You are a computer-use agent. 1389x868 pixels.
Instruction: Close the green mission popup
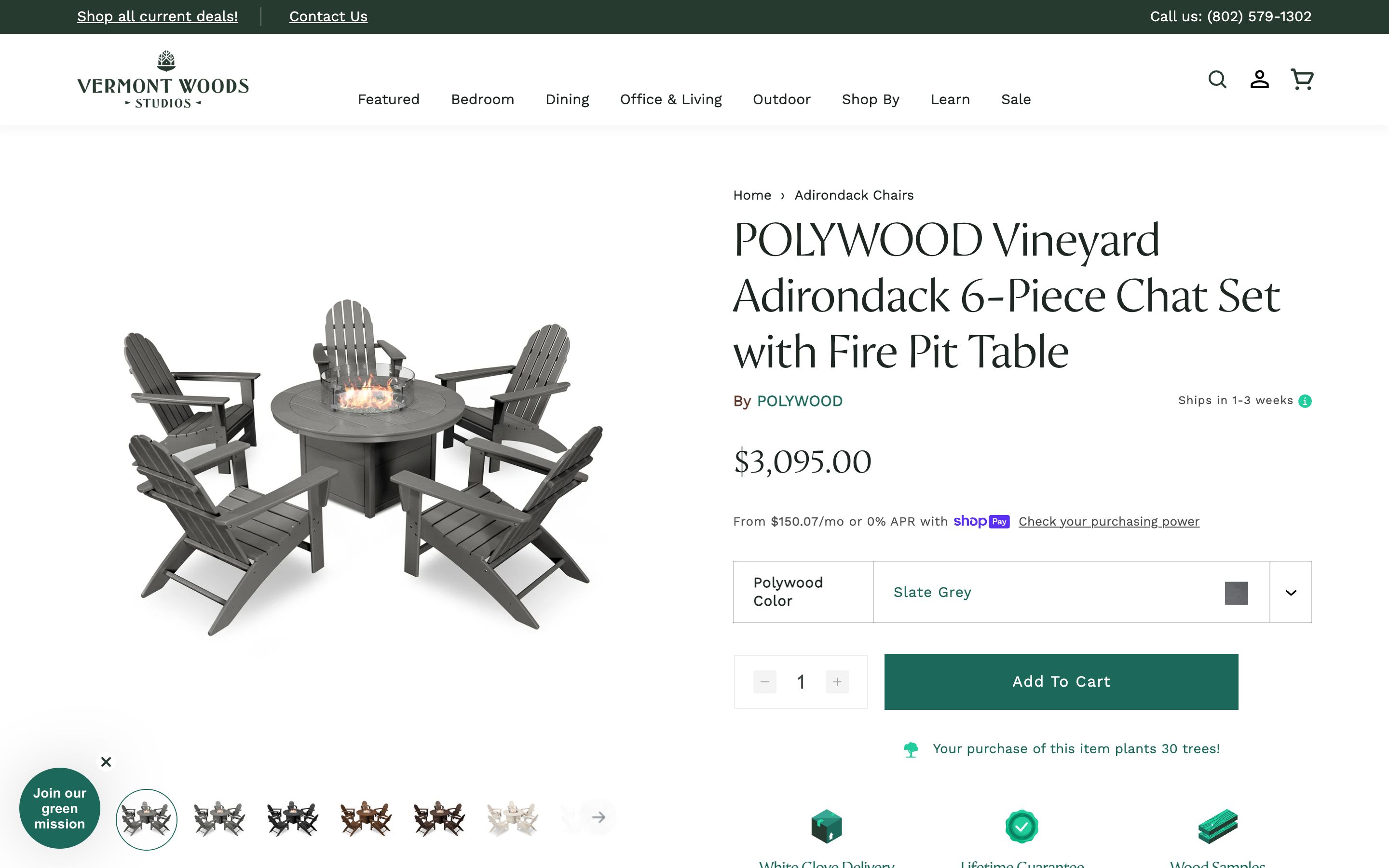[106, 762]
